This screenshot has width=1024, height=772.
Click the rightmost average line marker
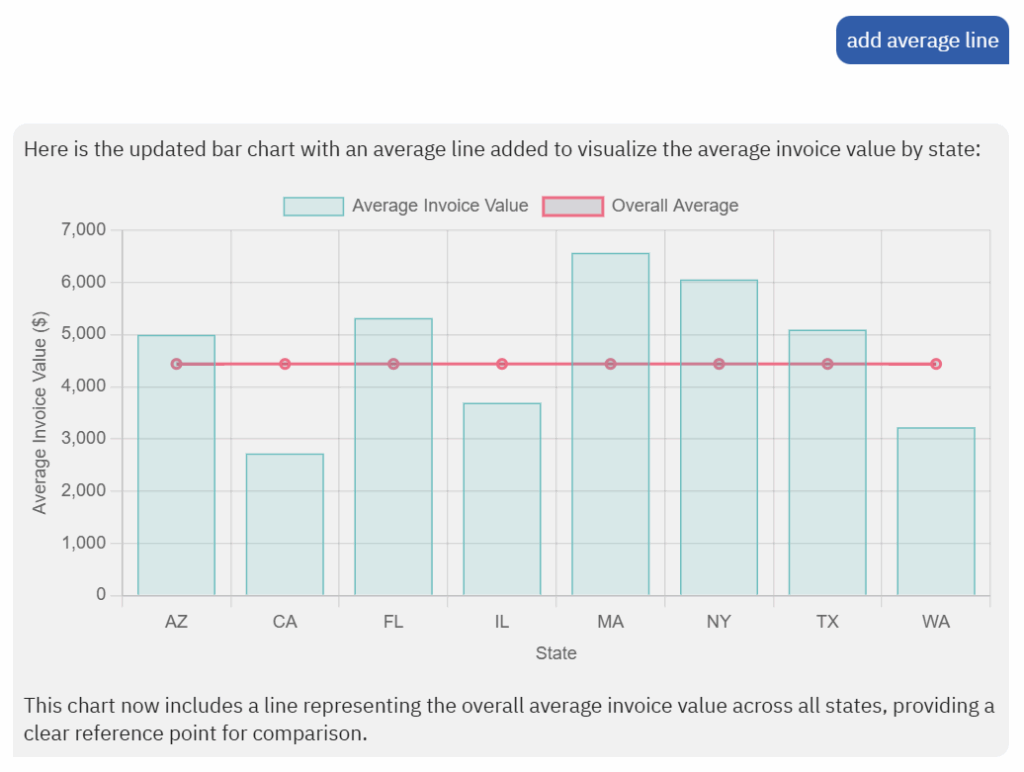pyautogui.click(x=936, y=363)
